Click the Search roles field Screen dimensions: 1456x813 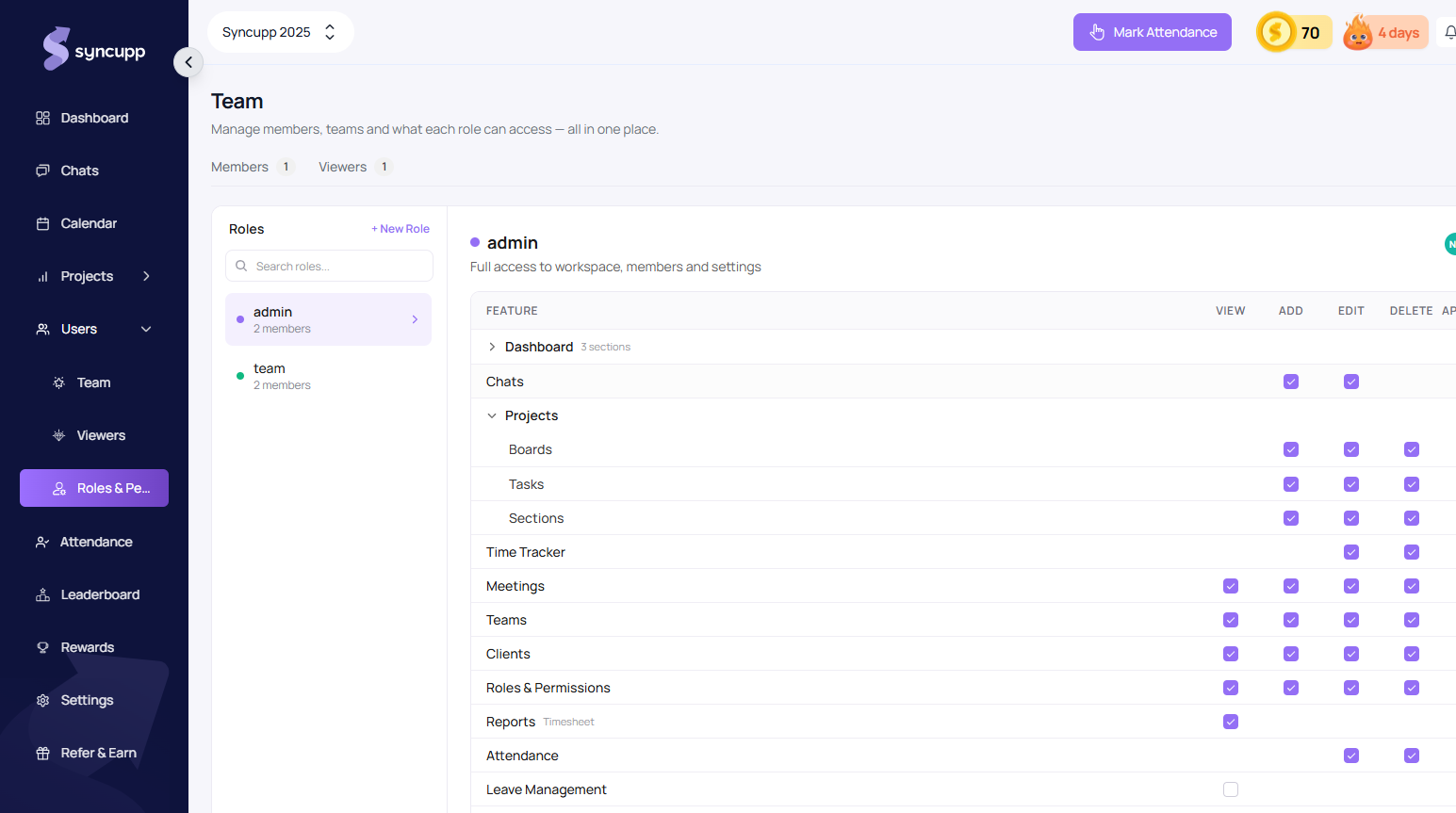click(x=329, y=266)
